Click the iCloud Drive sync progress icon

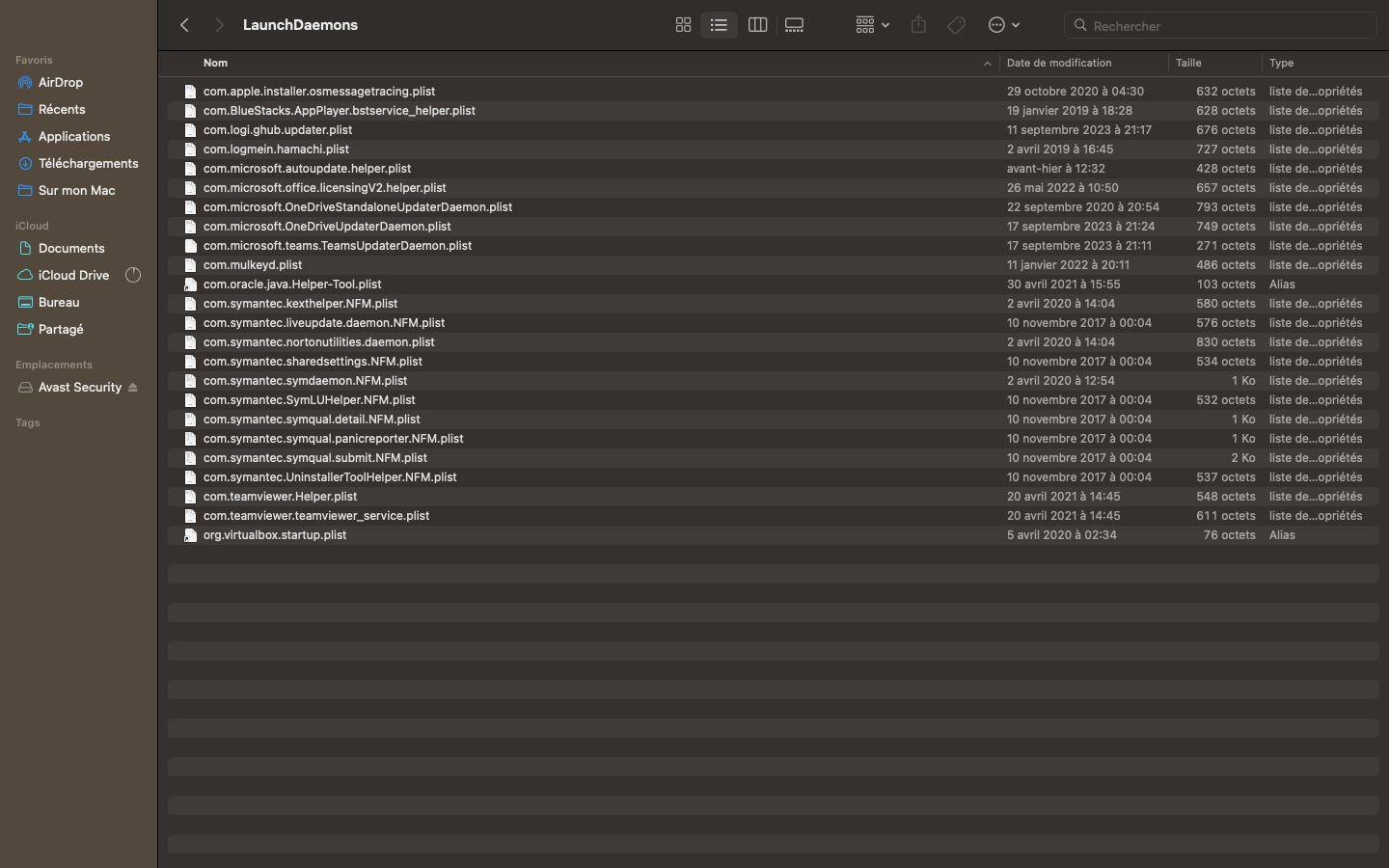point(133,276)
